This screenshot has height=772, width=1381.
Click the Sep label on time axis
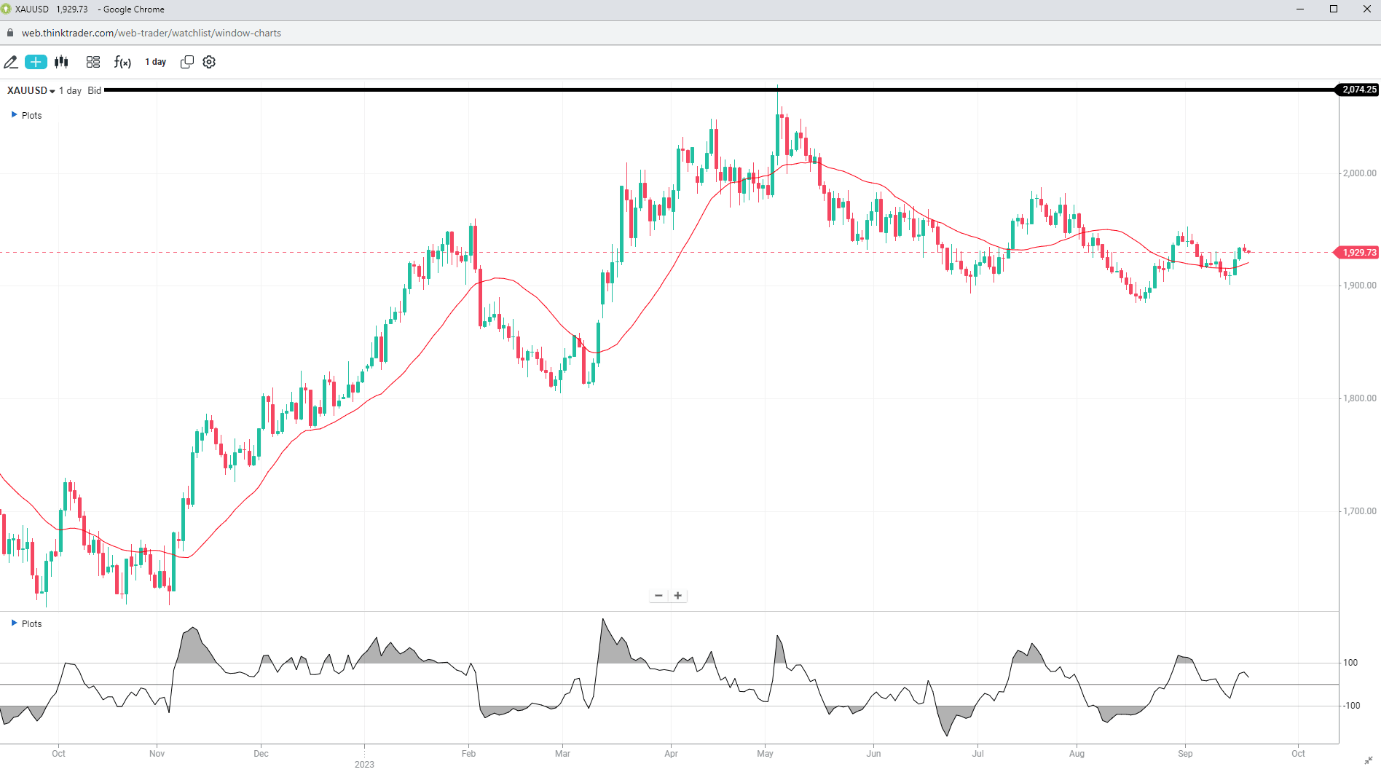coord(1185,753)
